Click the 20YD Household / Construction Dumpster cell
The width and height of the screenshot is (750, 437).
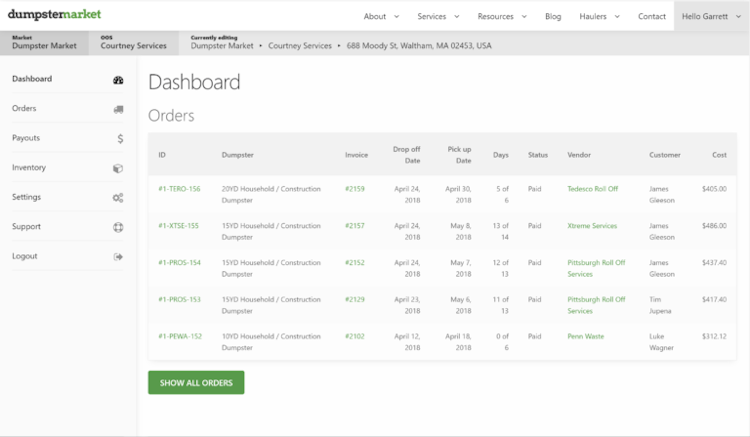click(x=271, y=195)
